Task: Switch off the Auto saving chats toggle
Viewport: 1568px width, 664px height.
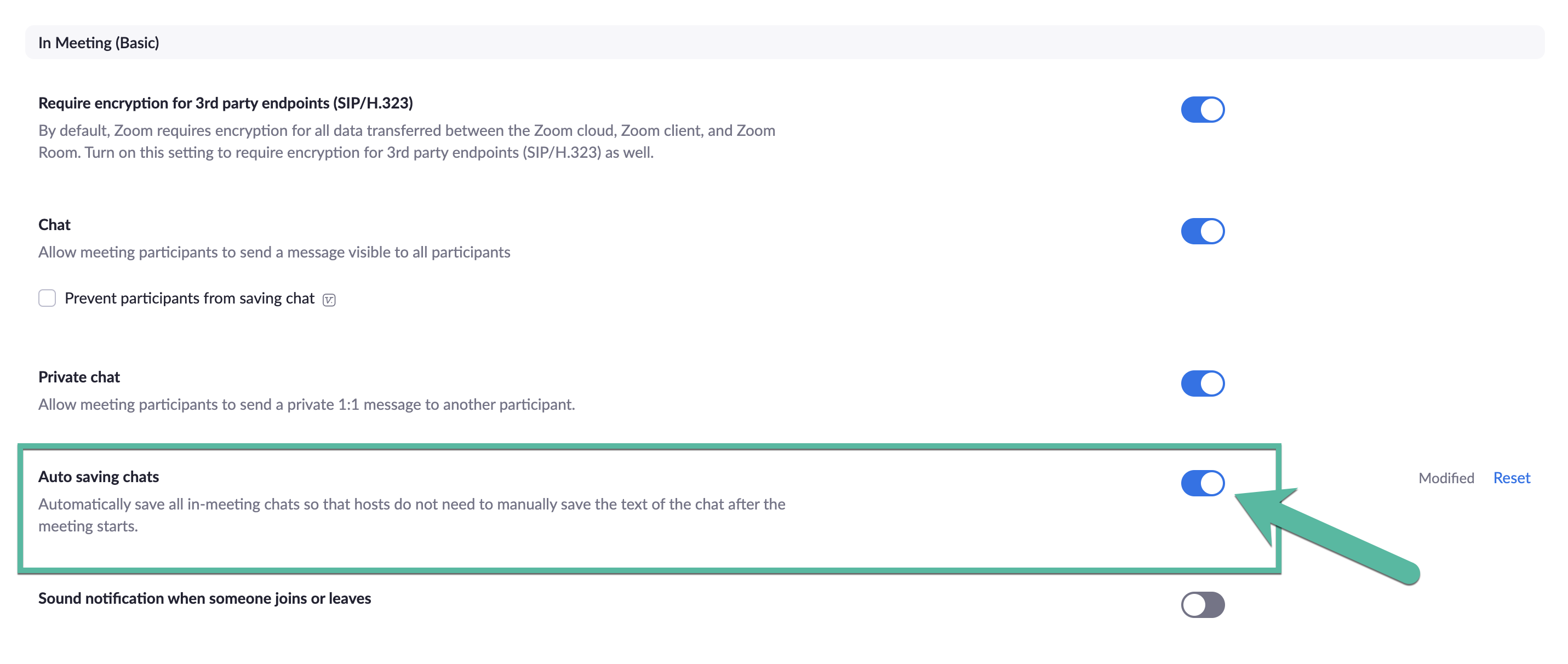Action: [x=1202, y=483]
